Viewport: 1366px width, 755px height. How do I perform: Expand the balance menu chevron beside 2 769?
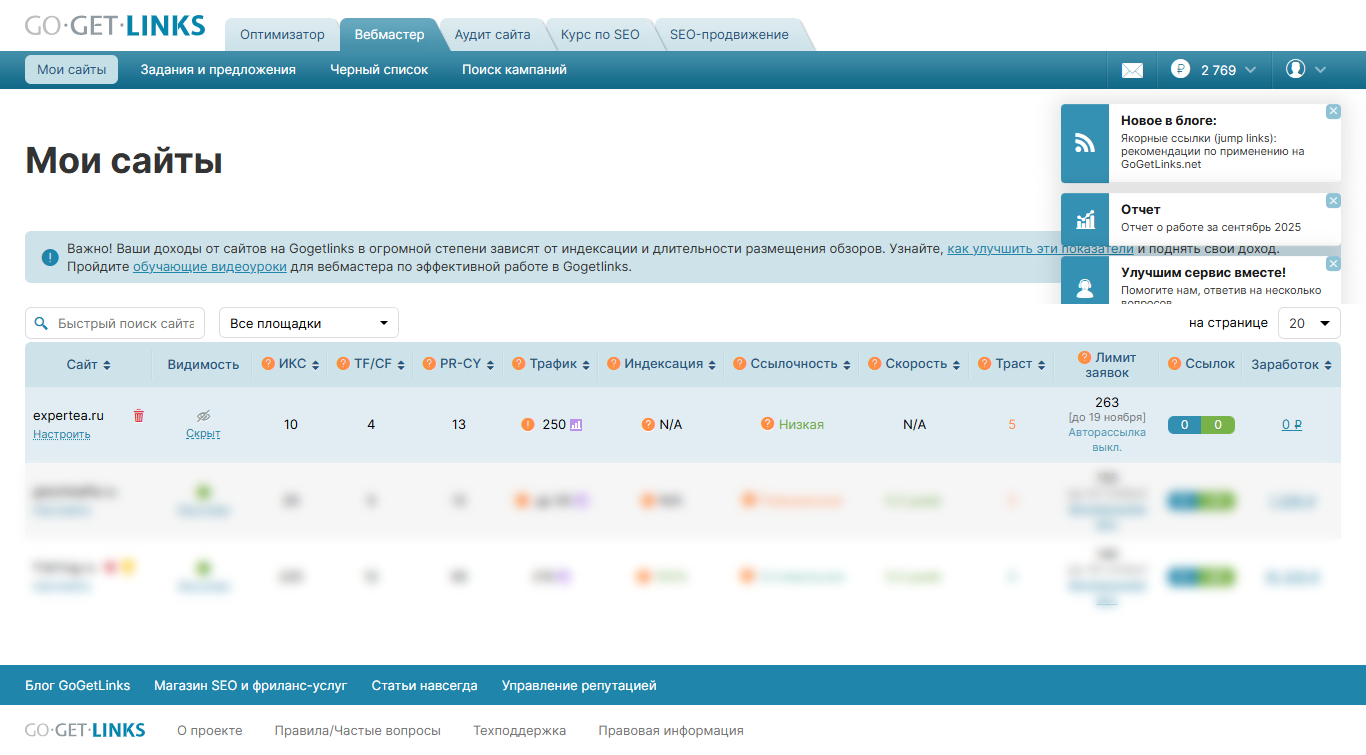[1251, 70]
